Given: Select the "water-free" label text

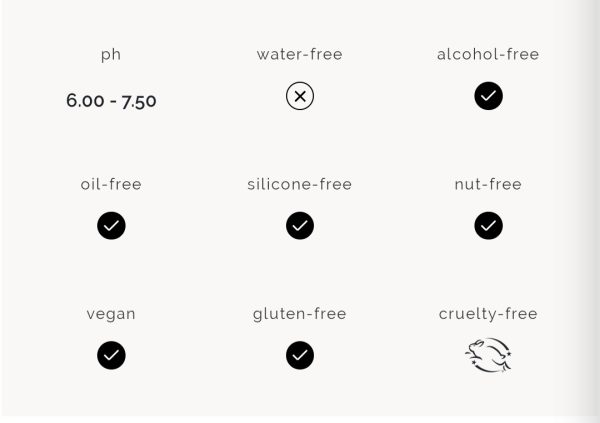Looking at the screenshot, I should click(x=300, y=54).
